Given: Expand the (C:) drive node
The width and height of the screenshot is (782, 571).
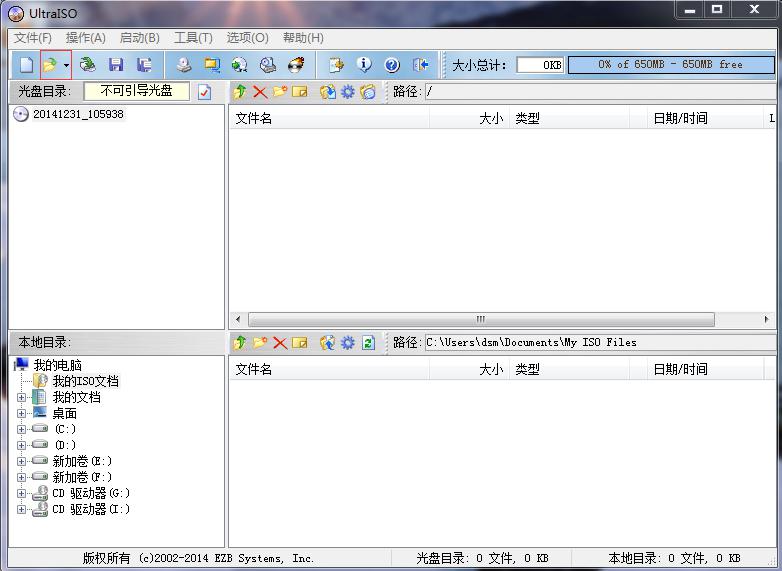Looking at the screenshot, I should (21, 429).
